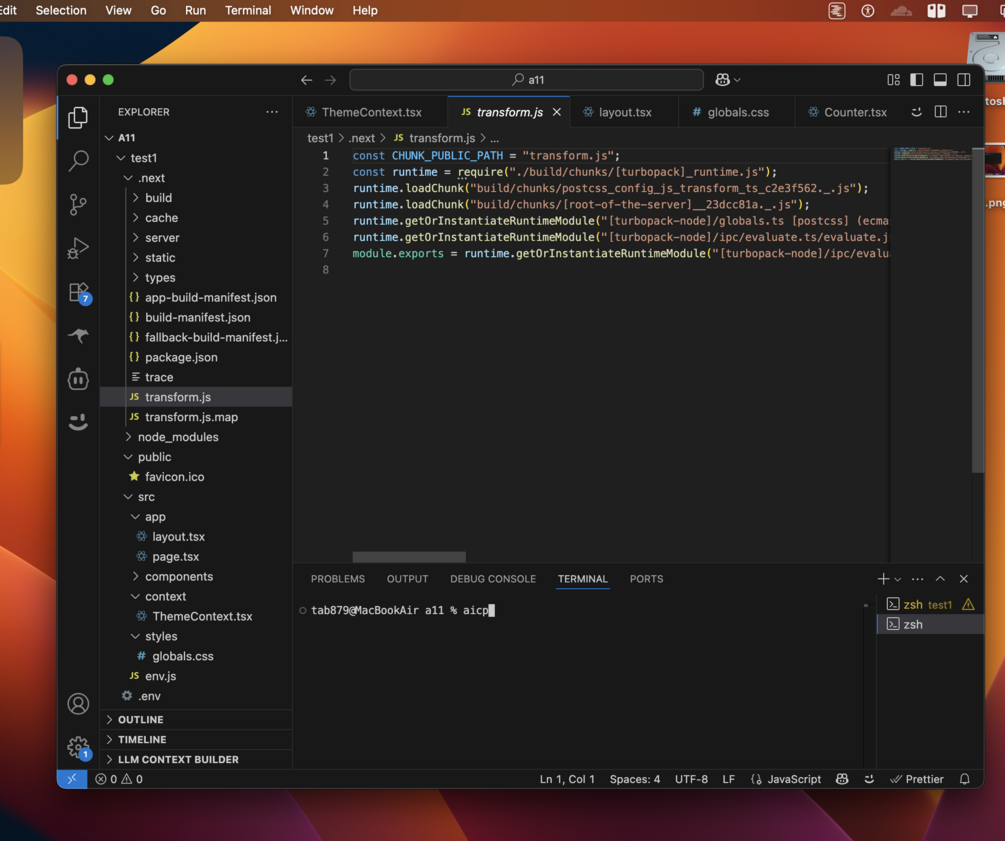Screen dimensions: 1005x841
Task: Open the Run and Debug view
Action: [78, 248]
